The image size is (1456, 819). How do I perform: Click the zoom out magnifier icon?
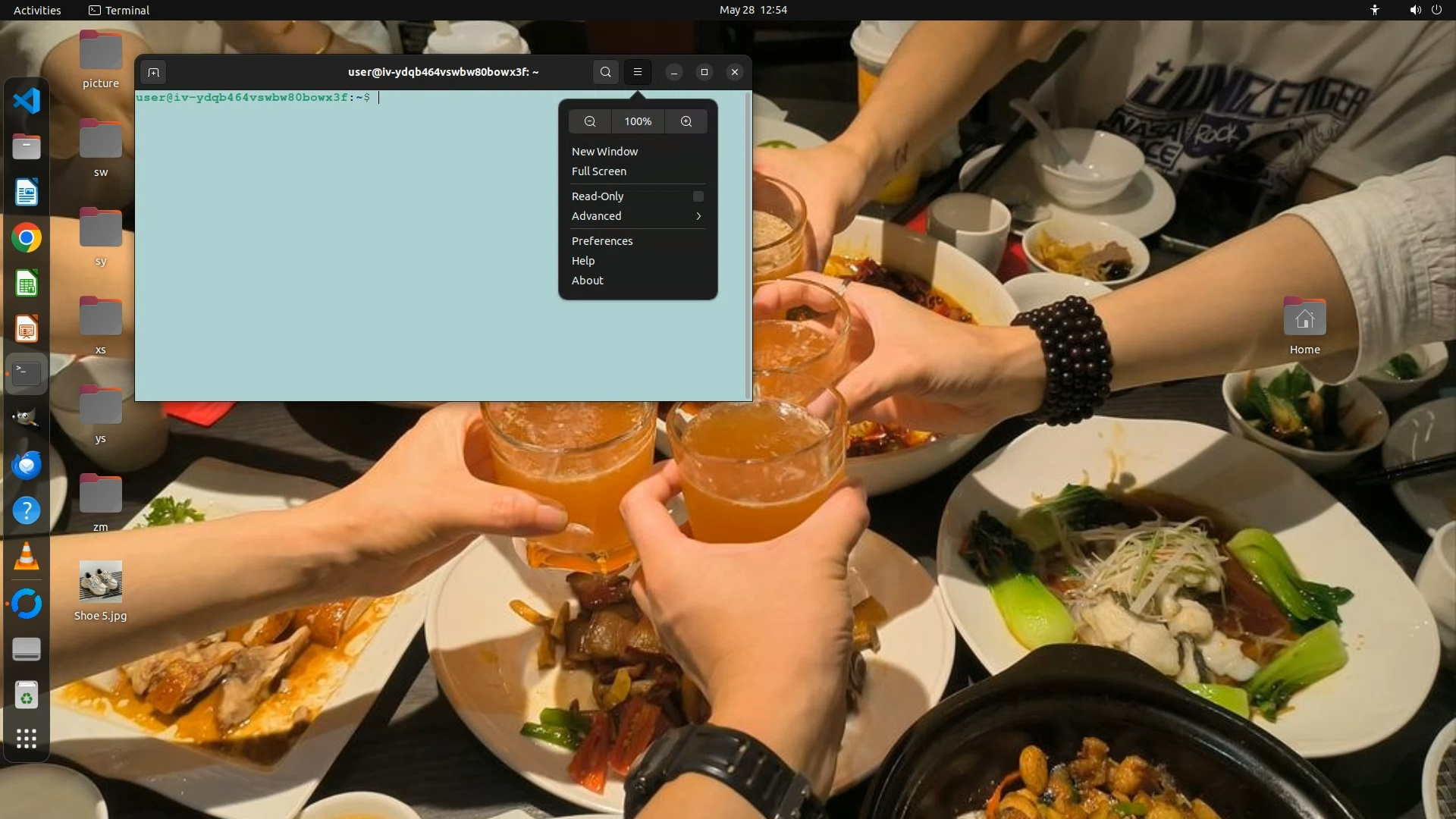tap(590, 121)
